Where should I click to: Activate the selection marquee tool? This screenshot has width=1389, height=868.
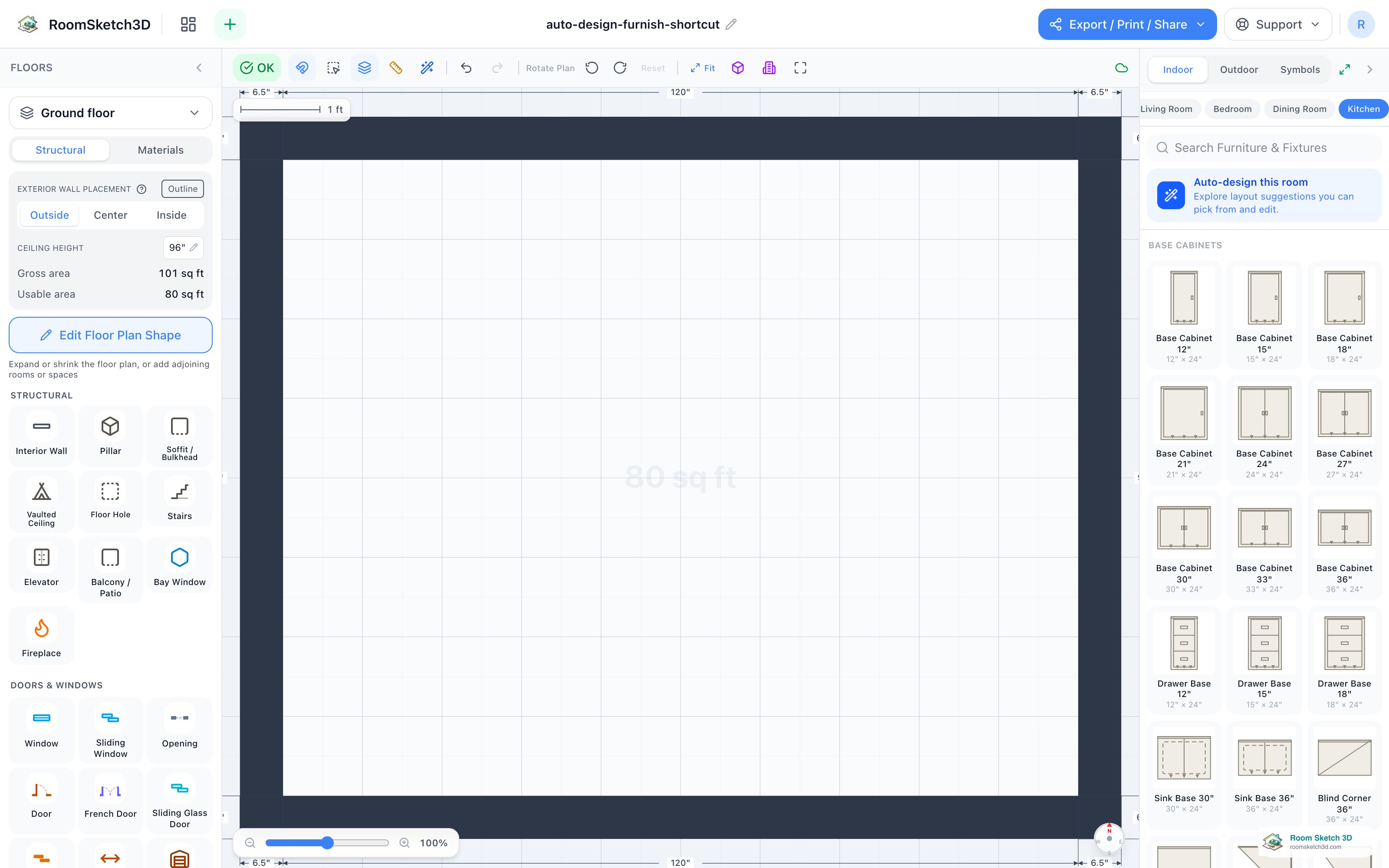coord(333,68)
